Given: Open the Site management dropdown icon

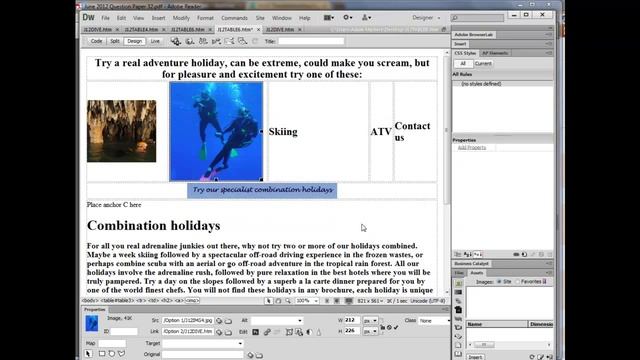Looking at the screenshot, I should pos(366,18).
